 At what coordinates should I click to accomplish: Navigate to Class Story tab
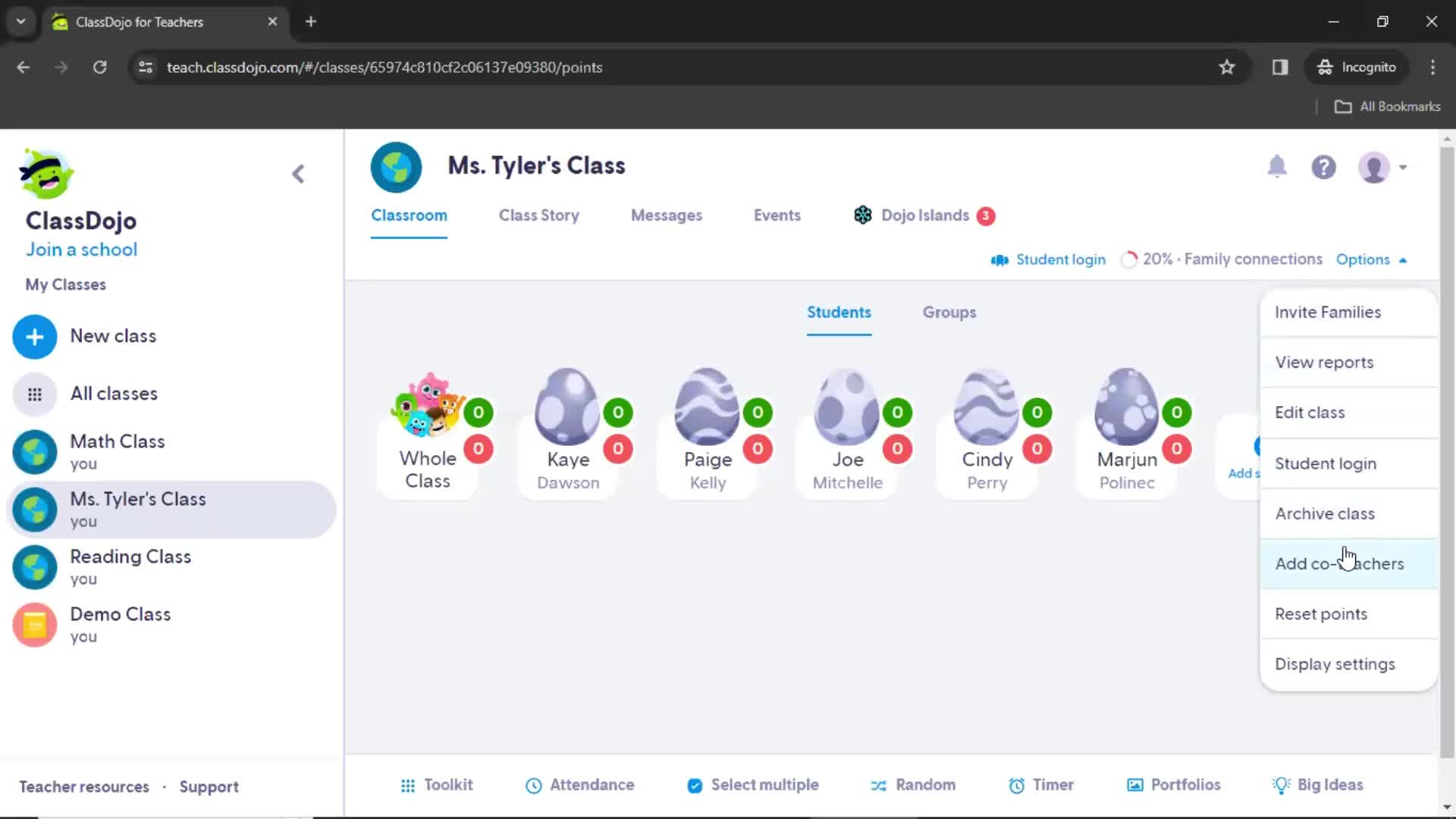(x=538, y=215)
